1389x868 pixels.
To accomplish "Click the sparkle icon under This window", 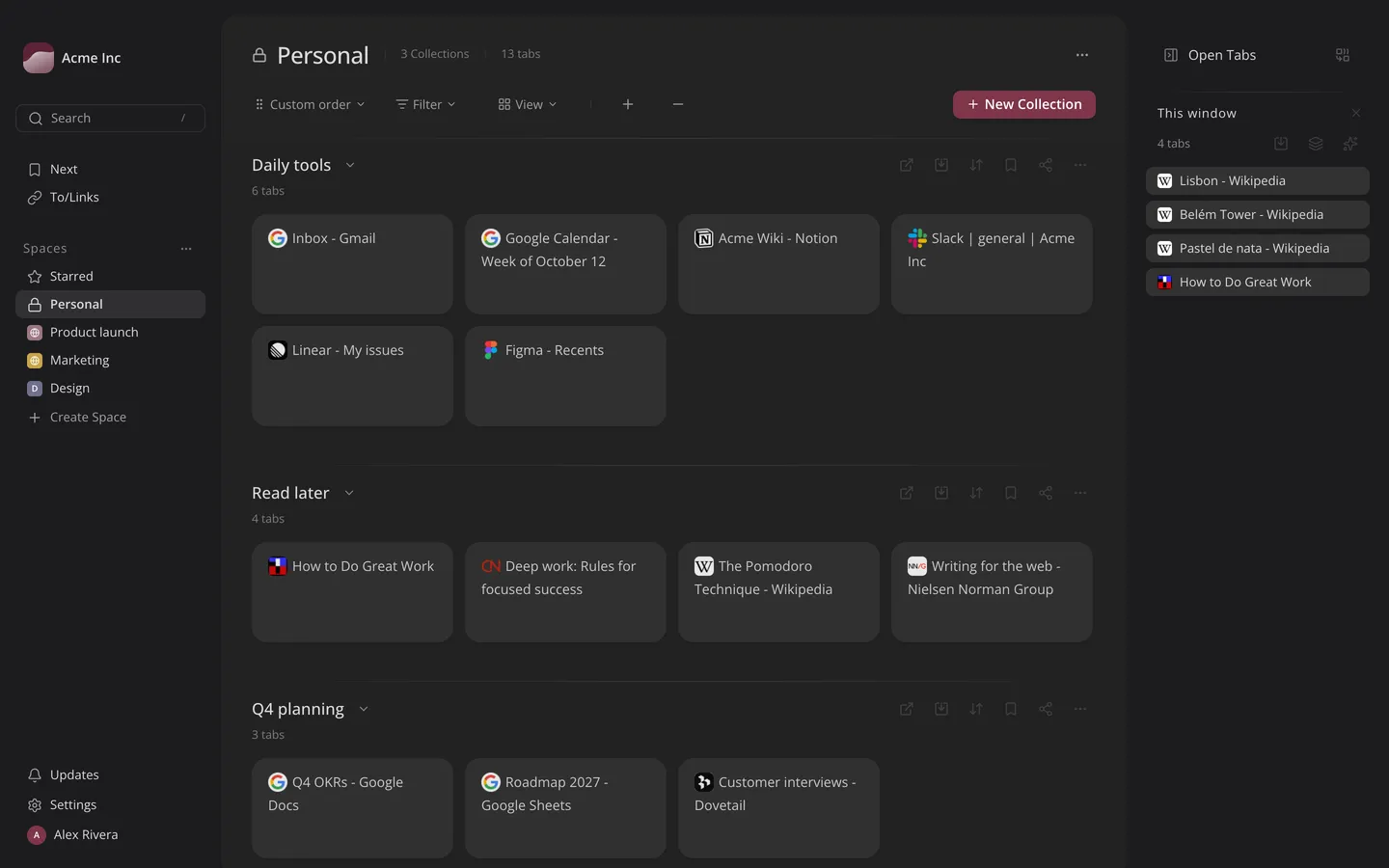I will 1350,144.
